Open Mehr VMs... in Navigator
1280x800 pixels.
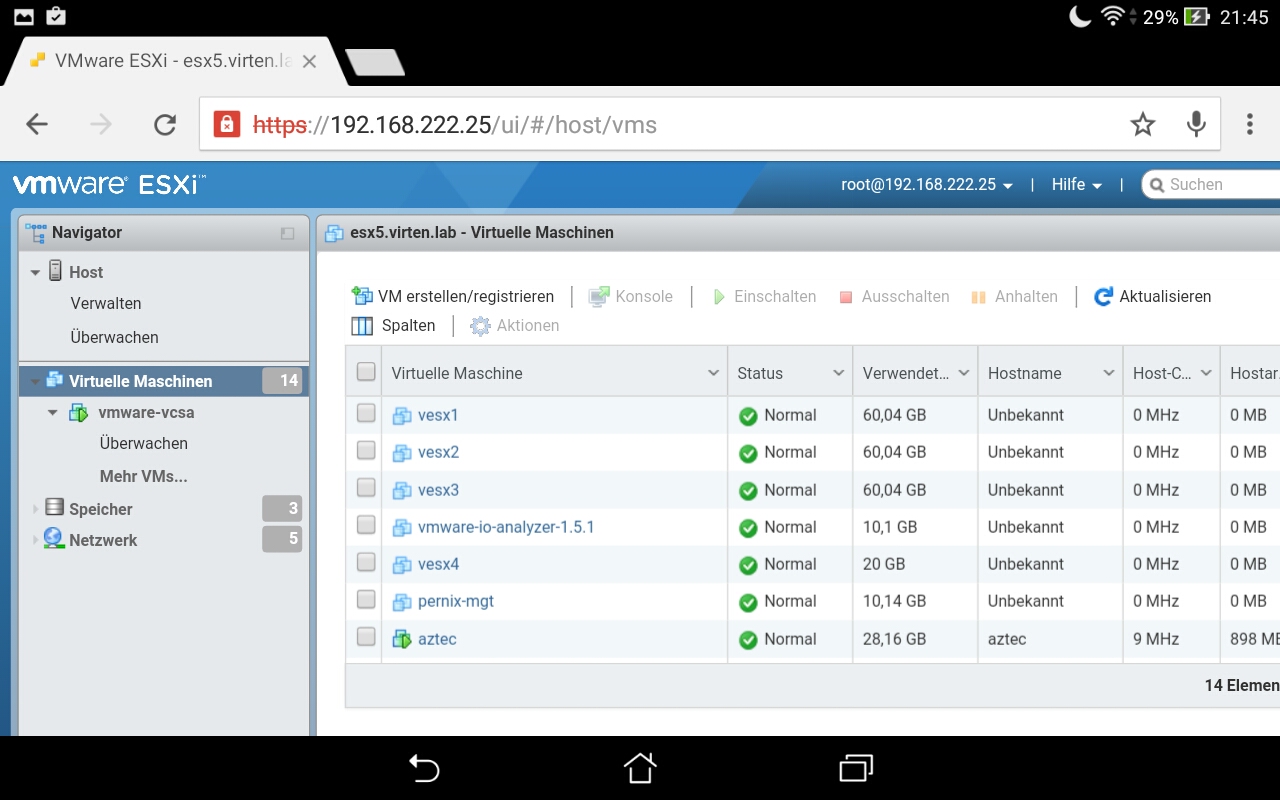coord(143,476)
